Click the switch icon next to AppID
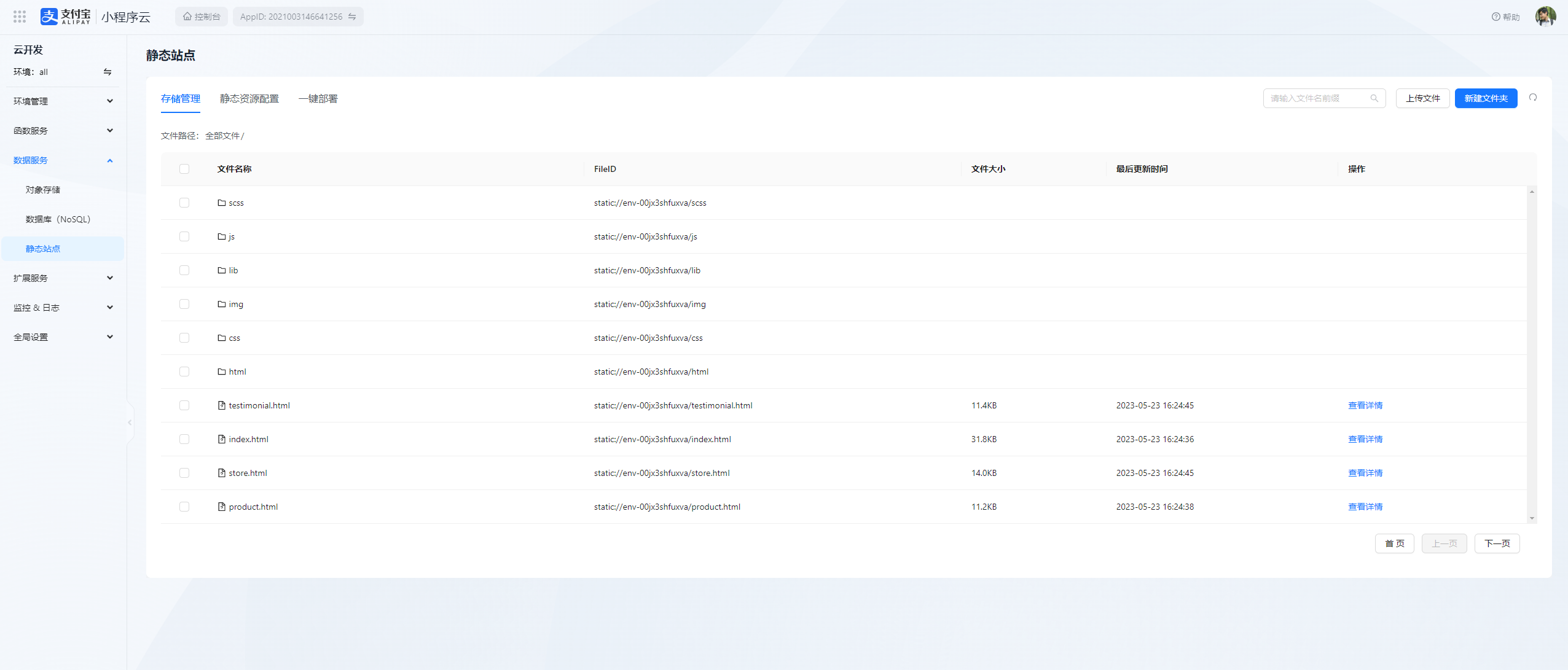 click(x=352, y=17)
